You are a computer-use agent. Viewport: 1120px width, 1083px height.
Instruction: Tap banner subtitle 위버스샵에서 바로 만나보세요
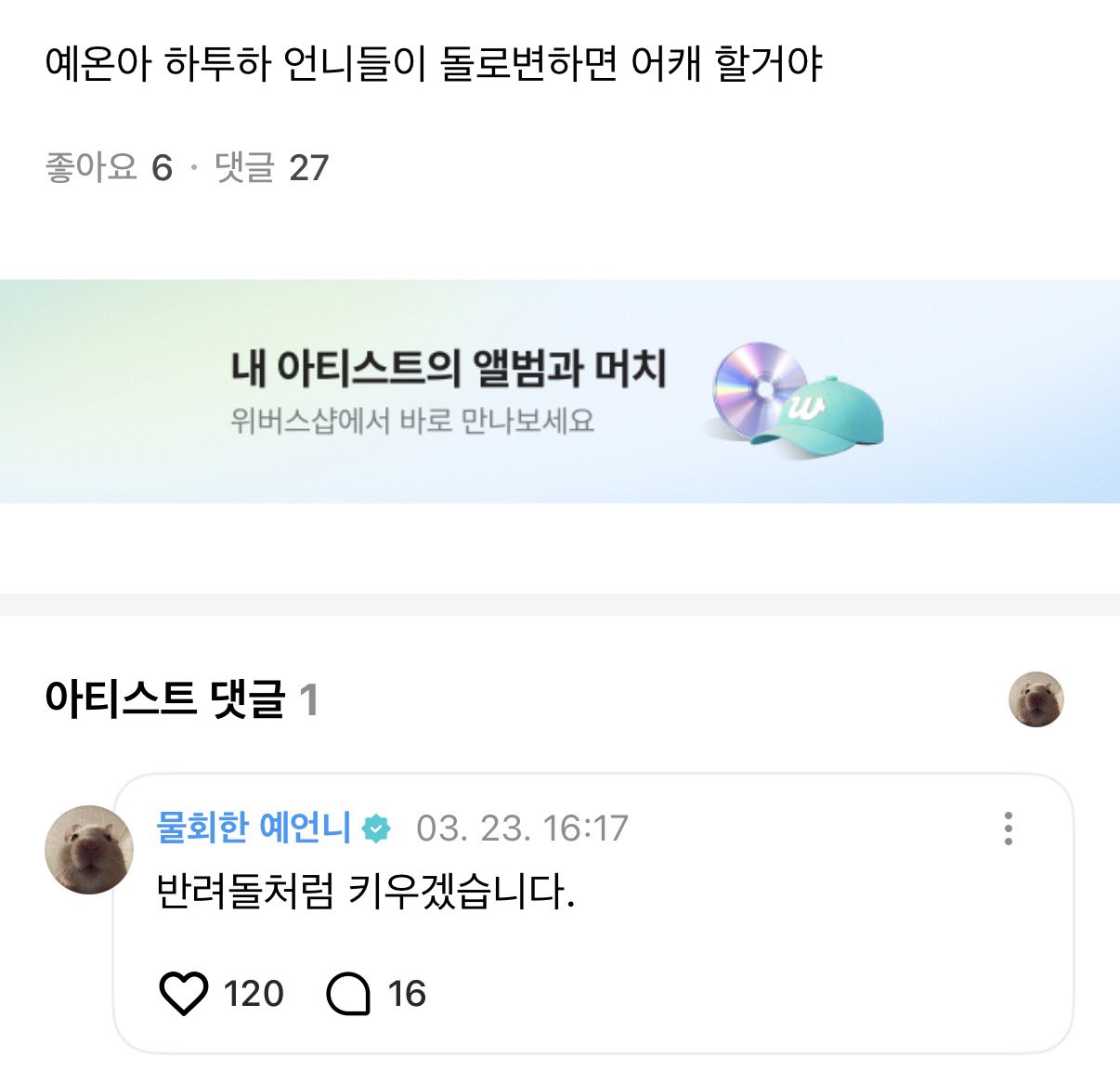[412, 422]
